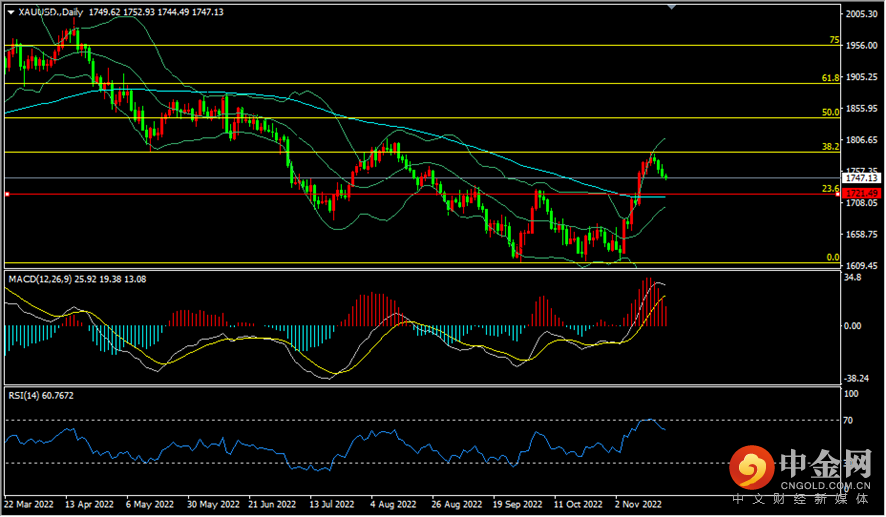Click the 2005.30 price on the scale
This screenshot has width=886, height=517.
(x=861, y=14)
